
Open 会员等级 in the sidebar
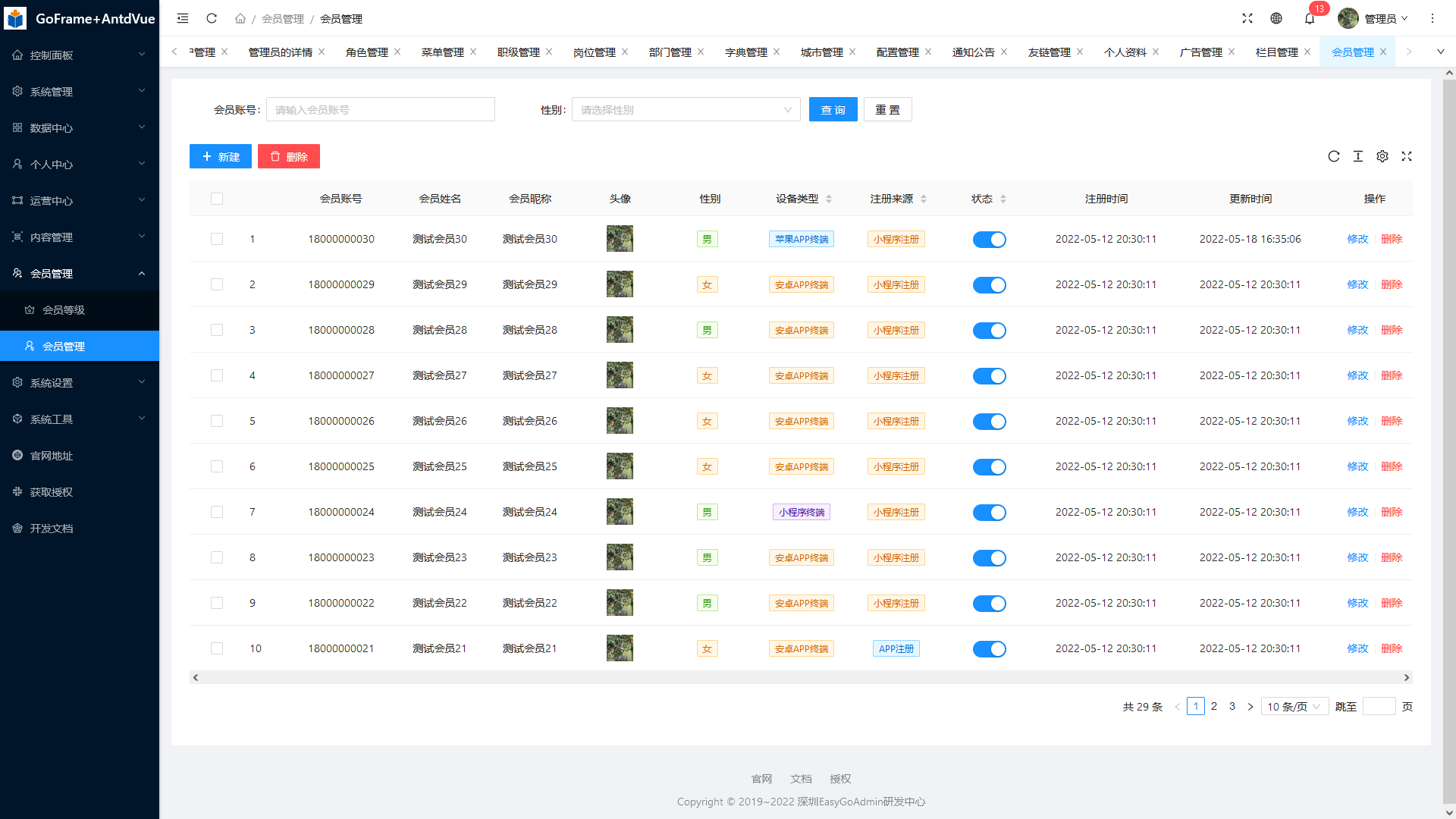point(64,310)
